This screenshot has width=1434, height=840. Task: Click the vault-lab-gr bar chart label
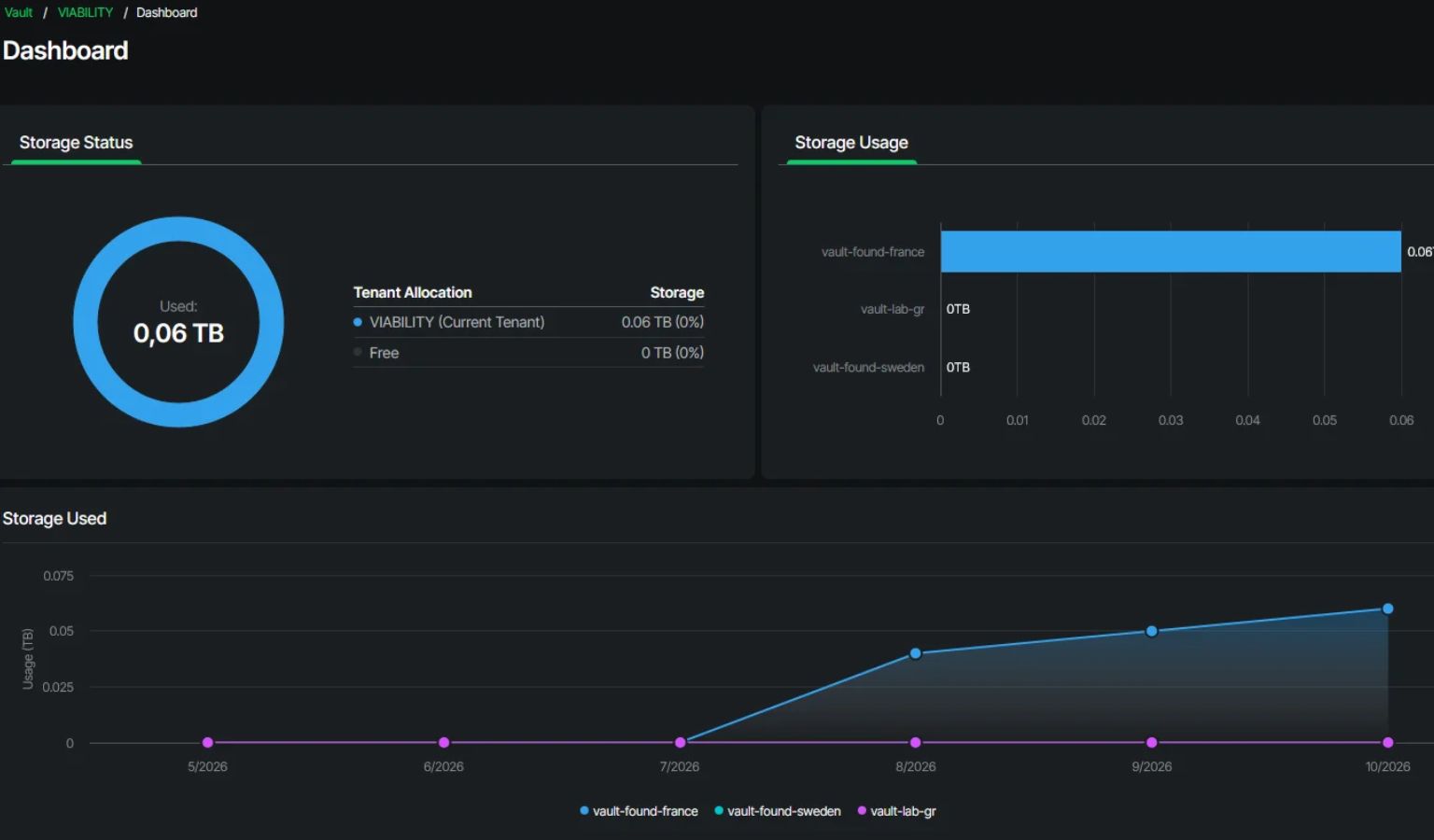click(893, 309)
